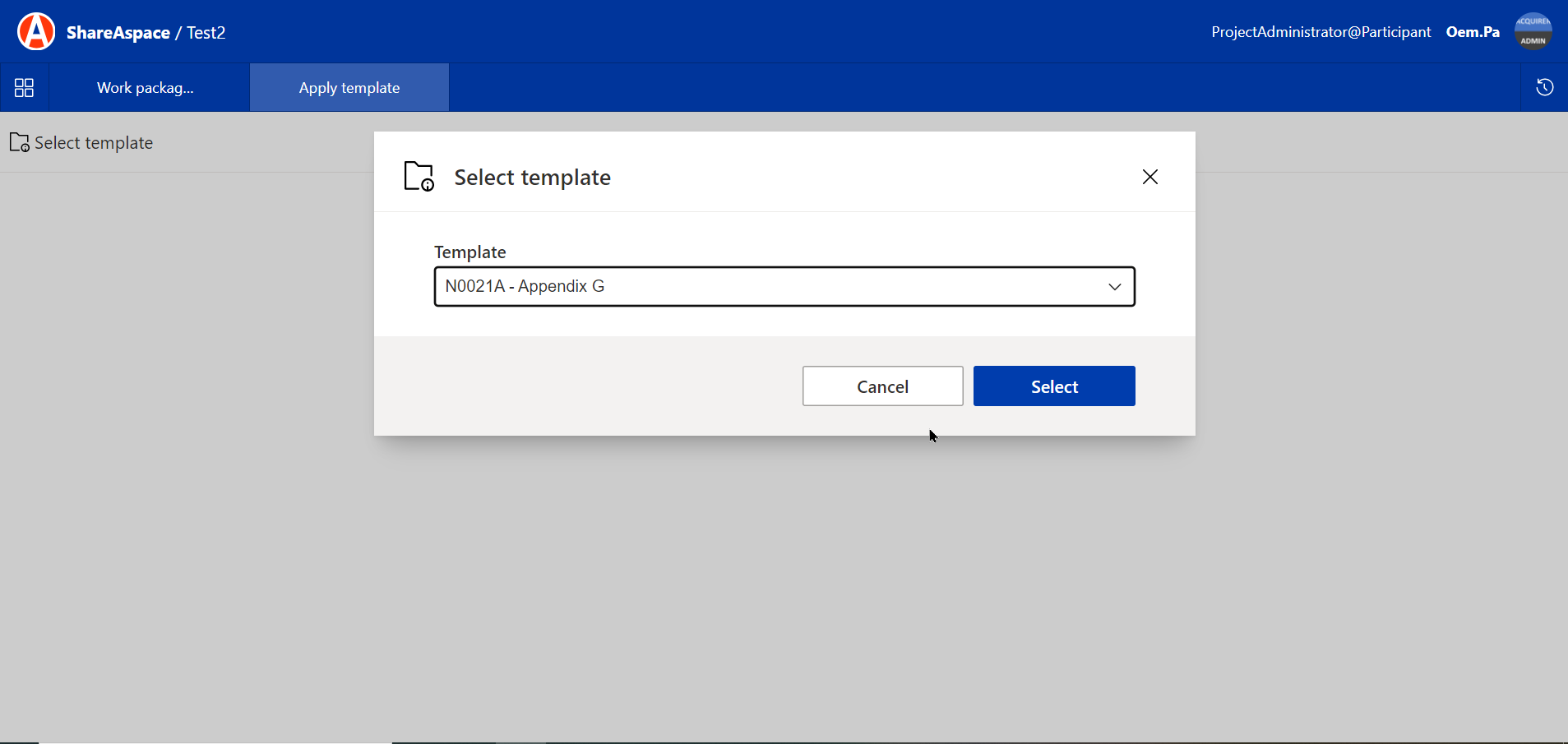Screen dimensions: 1568x744
Task: Click the Acquirer Admin user avatar
Action: pos(1533,32)
